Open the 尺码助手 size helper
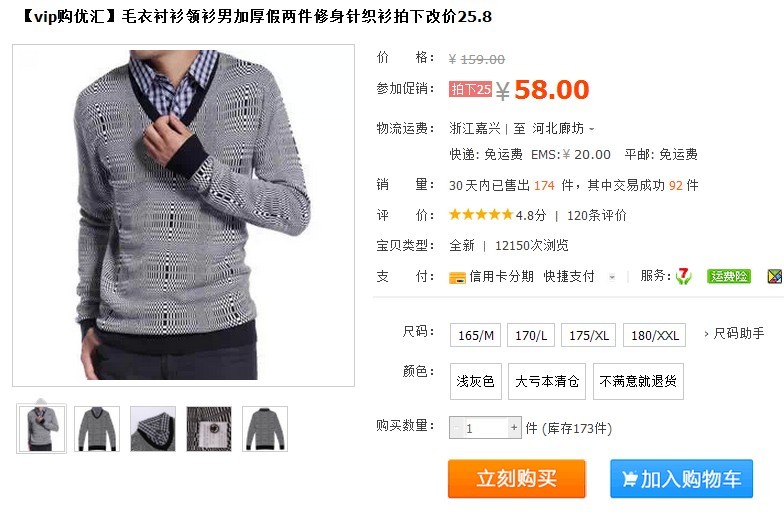The image size is (784, 512). coord(734,334)
